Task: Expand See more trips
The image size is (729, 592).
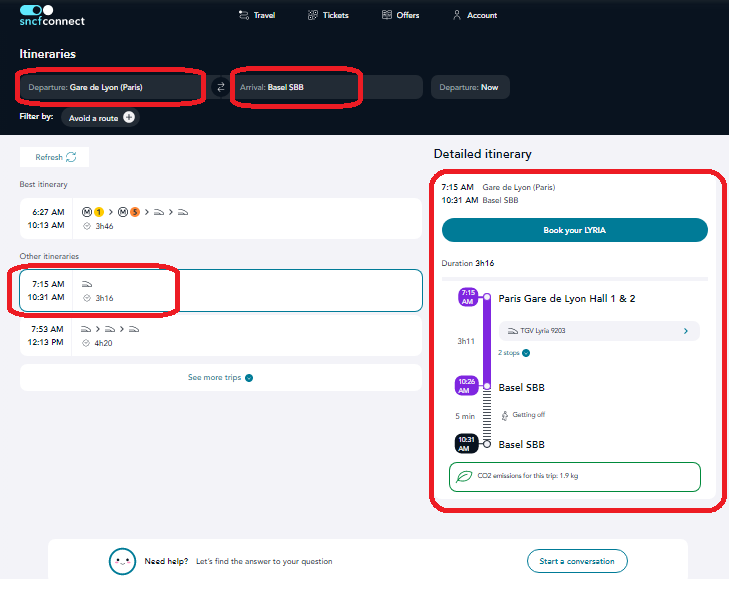Action: point(221,377)
